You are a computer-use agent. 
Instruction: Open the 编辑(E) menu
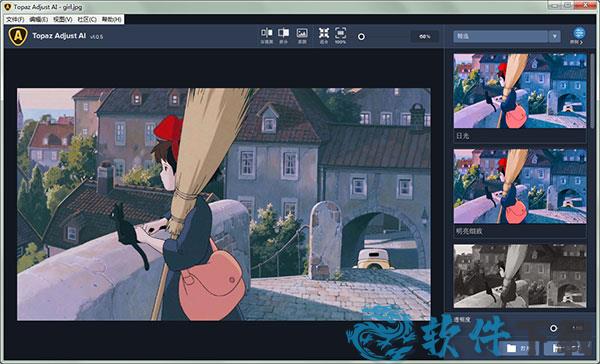pos(39,19)
